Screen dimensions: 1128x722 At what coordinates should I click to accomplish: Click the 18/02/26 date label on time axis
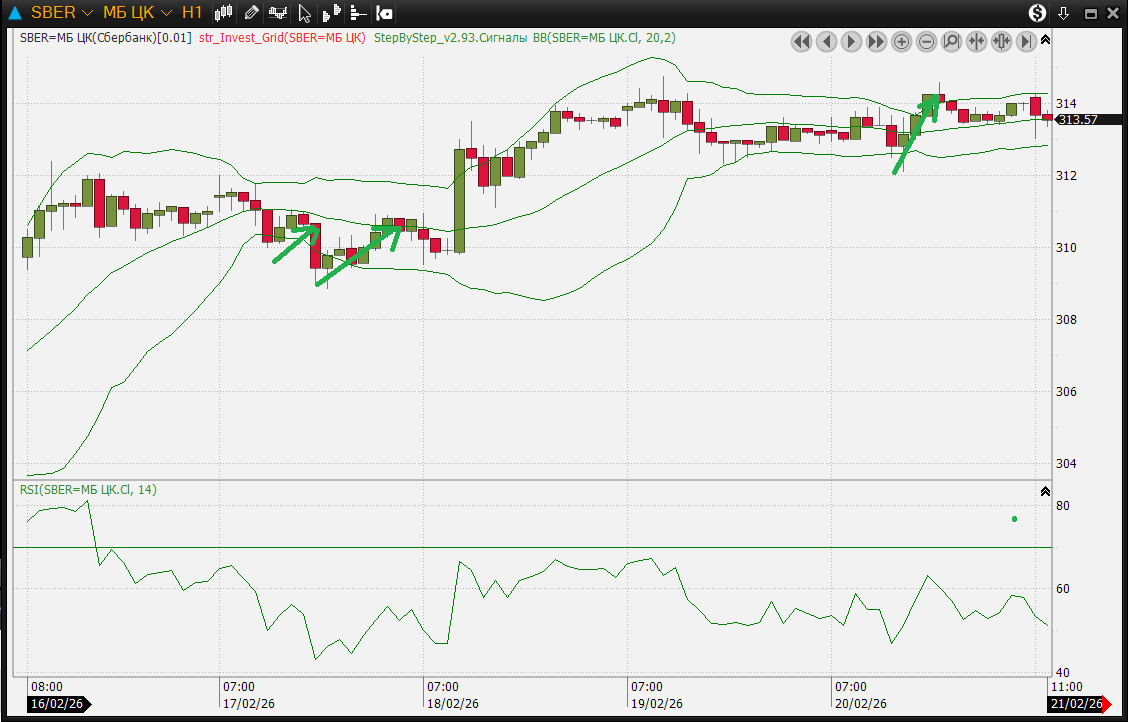click(x=453, y=704)
